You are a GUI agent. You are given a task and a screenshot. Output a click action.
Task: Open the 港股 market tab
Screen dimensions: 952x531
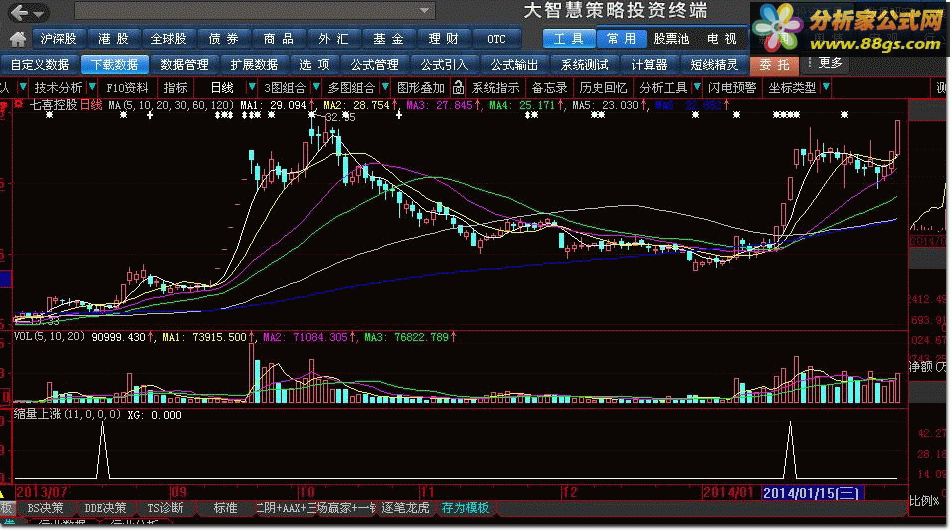click(x=114, y=39)
